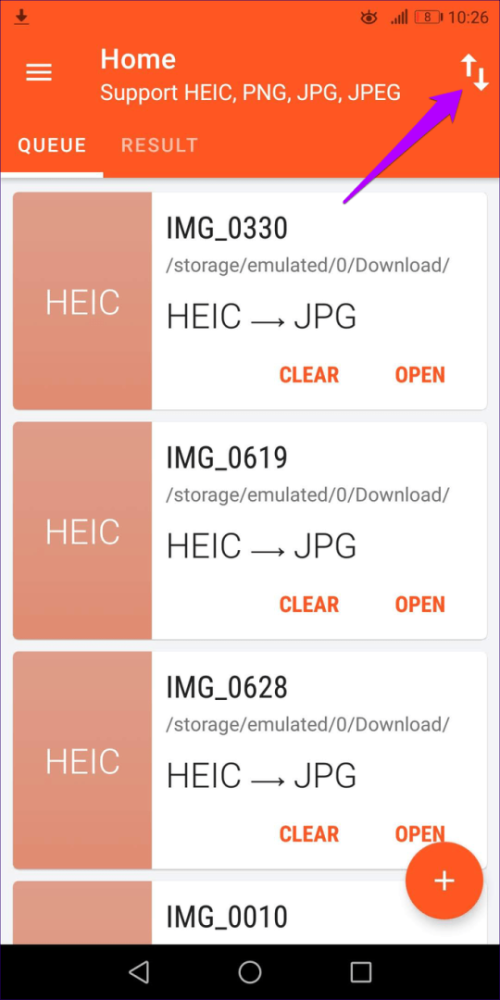Tap the recent apps square icon
The width and height of the screenshot is (500, 1000).
coord(361,972)
